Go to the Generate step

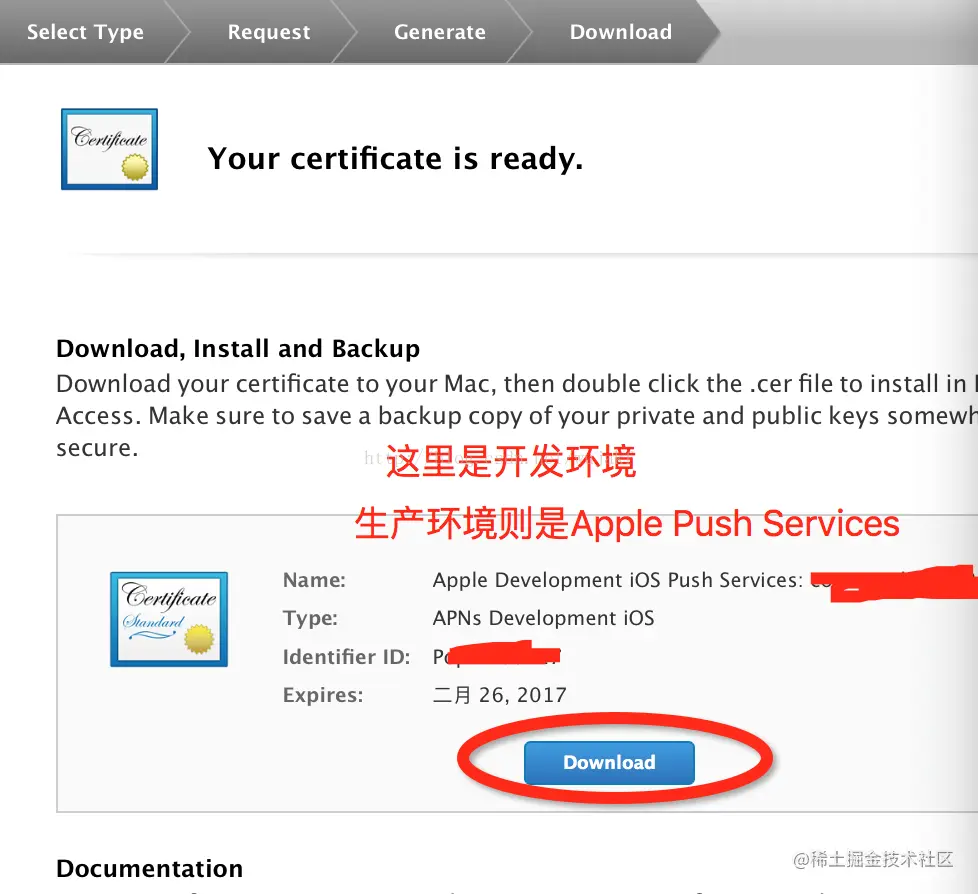pos(440,32)
